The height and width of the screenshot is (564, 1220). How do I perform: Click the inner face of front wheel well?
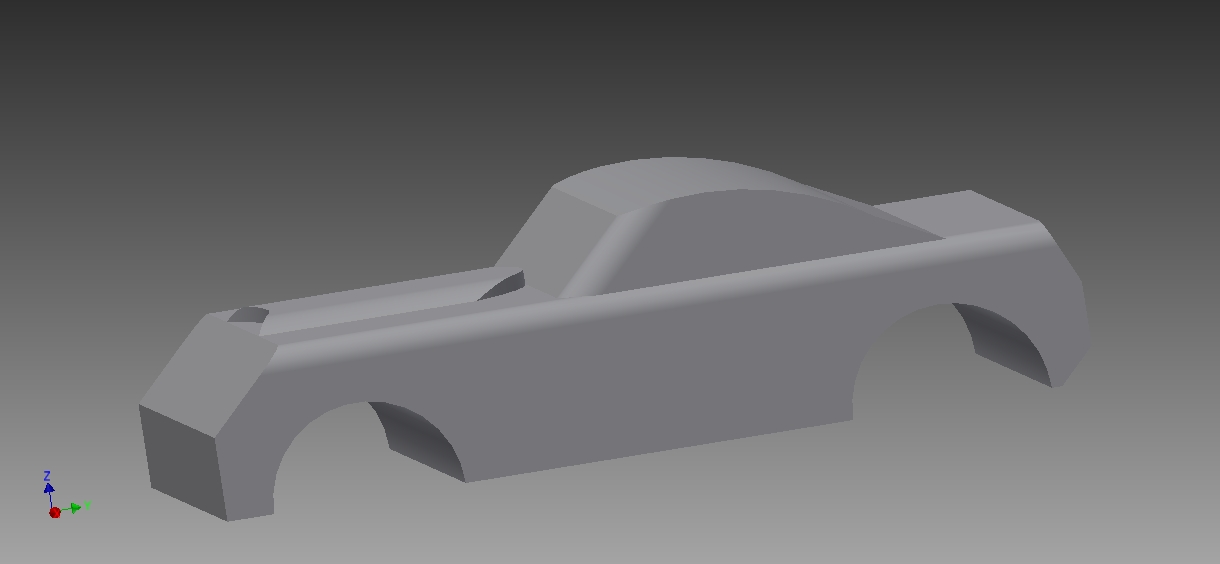422,440
